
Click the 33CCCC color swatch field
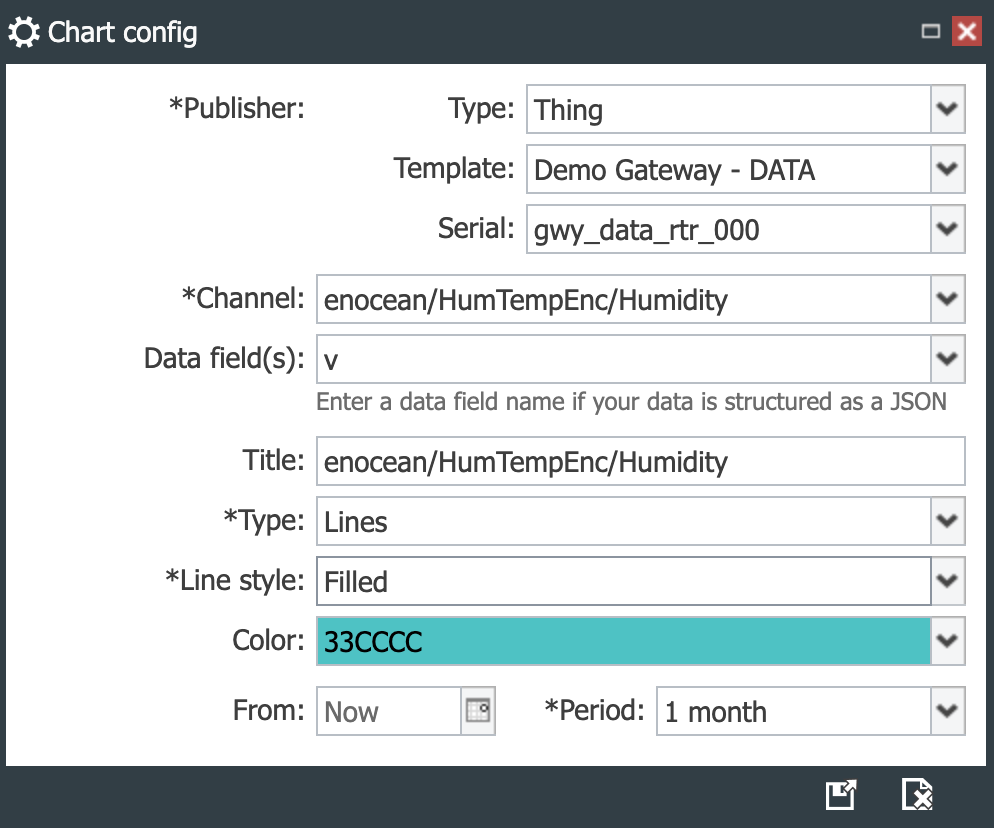(624, 641)
